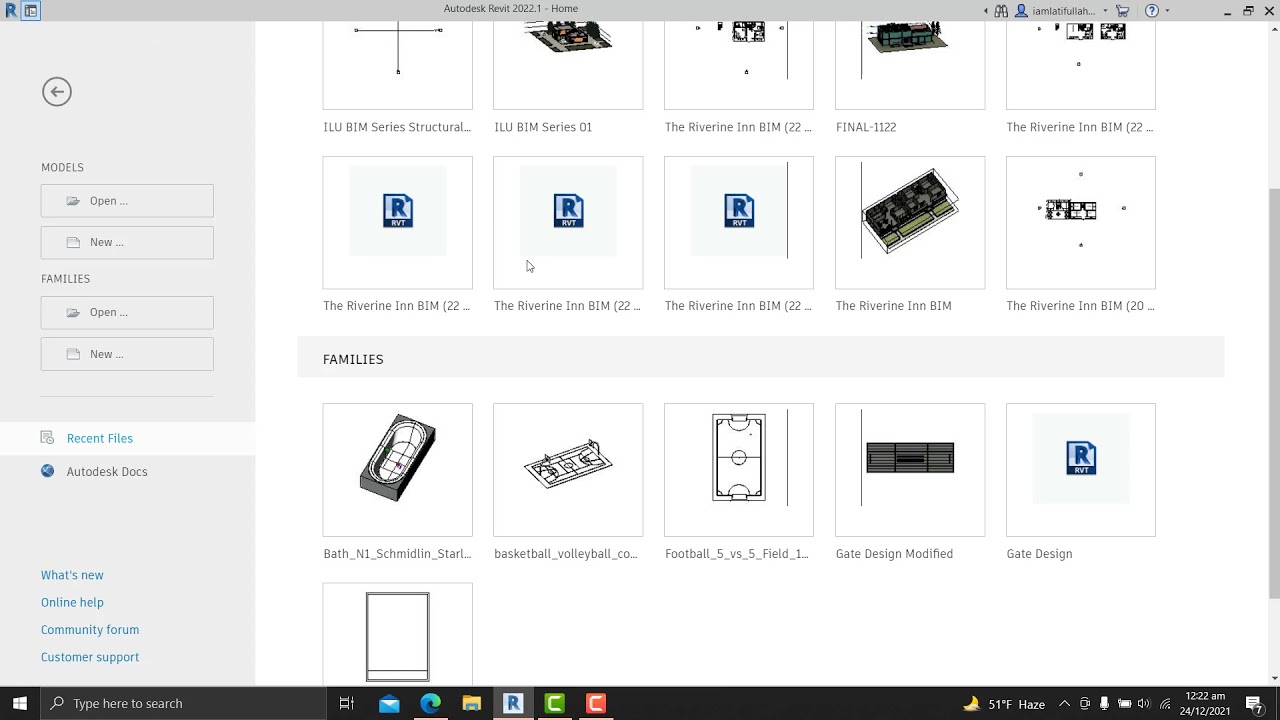The width and height of the screenshot is (1280, 720).
Task: Open the notification center icon
Action: point(1255,703)
